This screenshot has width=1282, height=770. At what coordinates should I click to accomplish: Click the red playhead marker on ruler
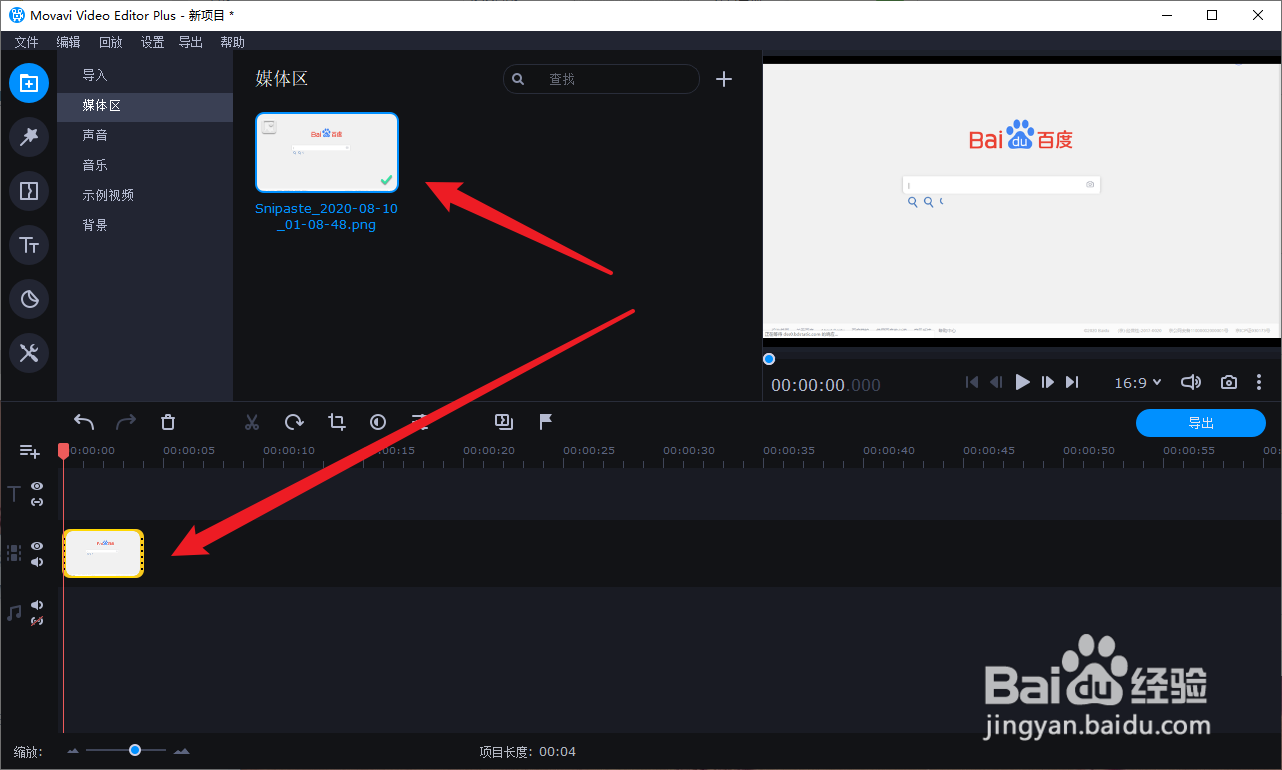coord(63,451)
